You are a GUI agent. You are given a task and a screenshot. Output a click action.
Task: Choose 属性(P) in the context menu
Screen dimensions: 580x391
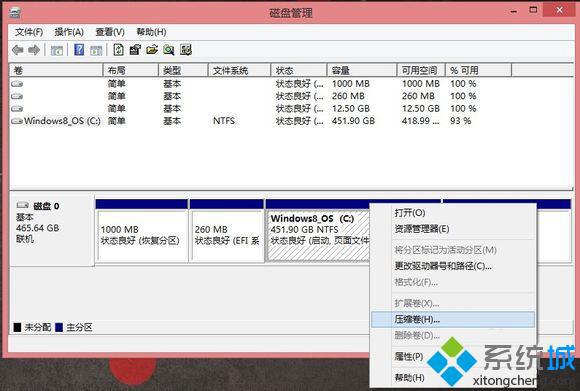click(x=408, y=357)
